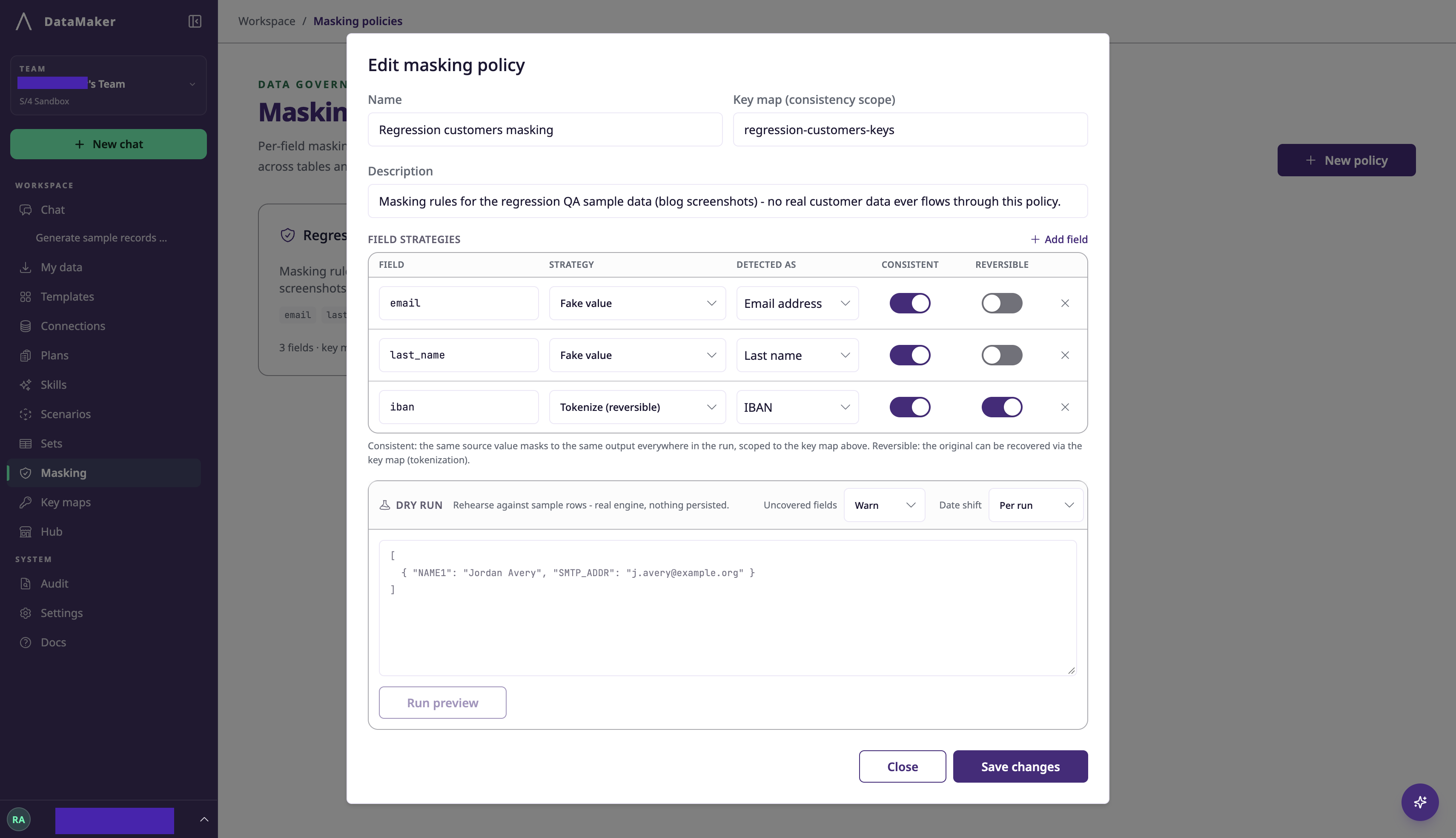Remove the iban field row
The height and width of the screenshot is (838, 1456).
(1065, 407)
